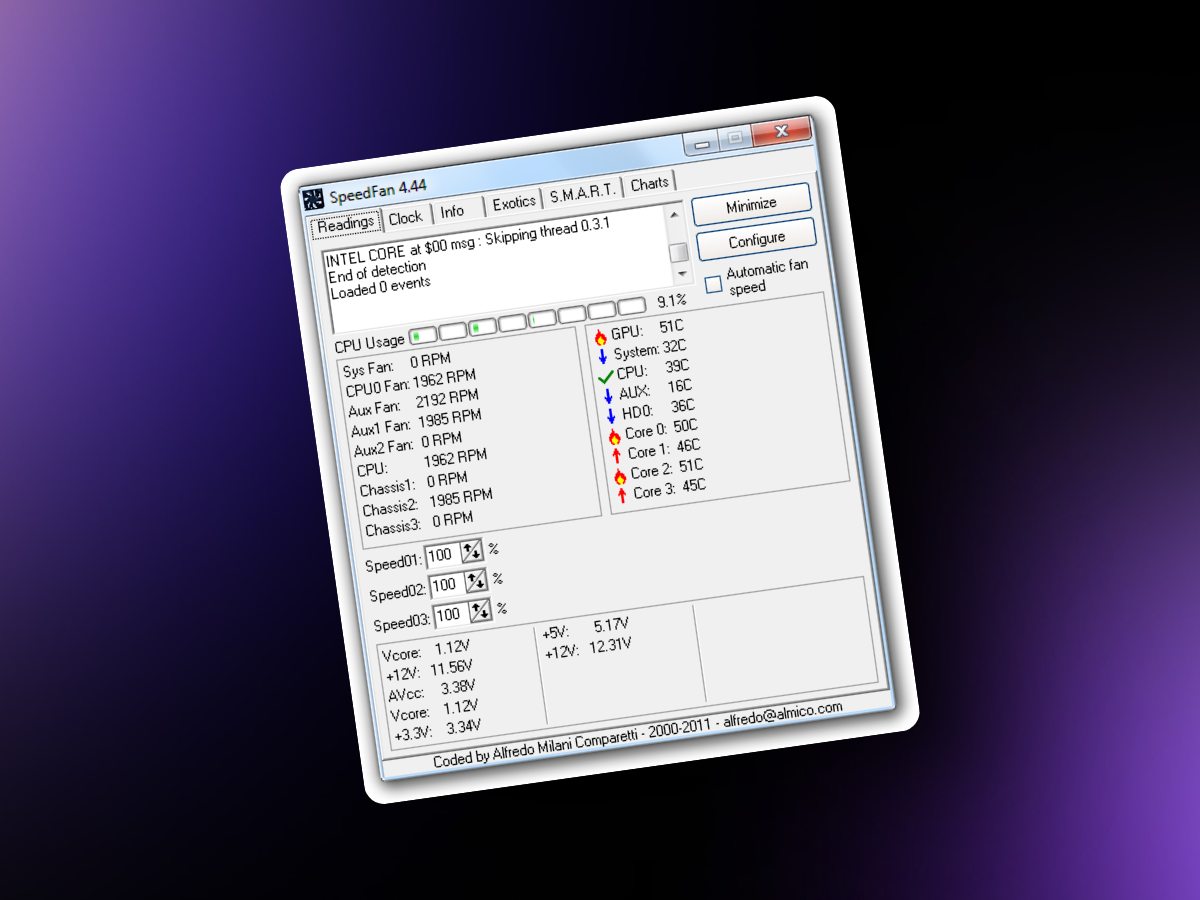Select the Chassis2 1985 RPM reading

click(428, 503)
